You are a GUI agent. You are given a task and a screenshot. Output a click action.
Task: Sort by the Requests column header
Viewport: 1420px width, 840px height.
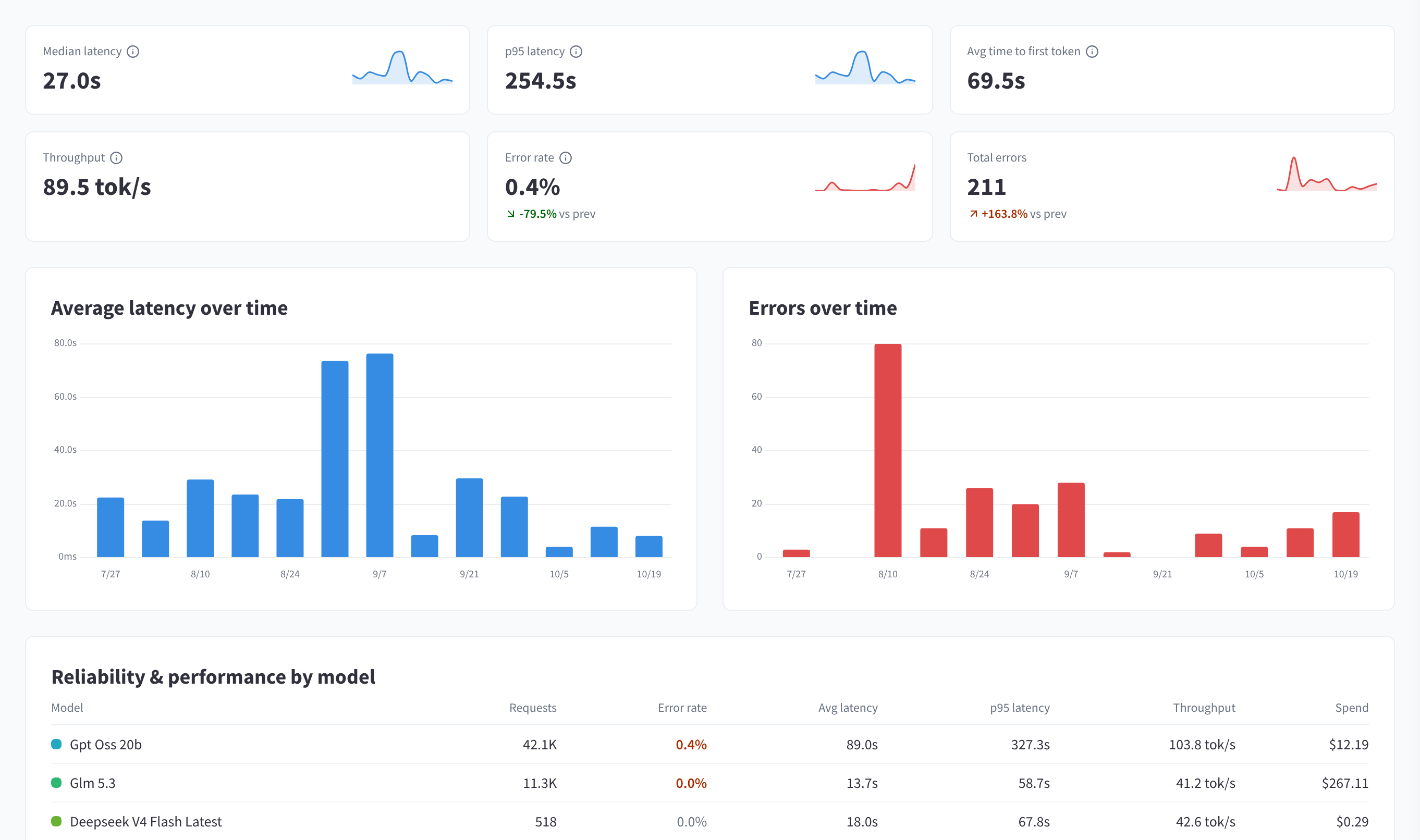(x=533, y=708)
